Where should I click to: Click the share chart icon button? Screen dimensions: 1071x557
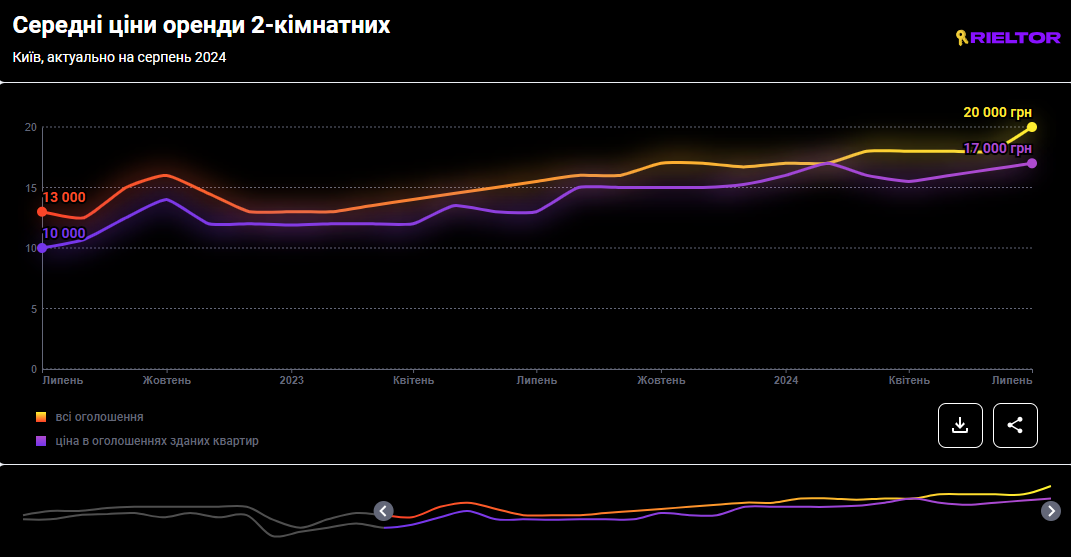(x=1015, y=425)
